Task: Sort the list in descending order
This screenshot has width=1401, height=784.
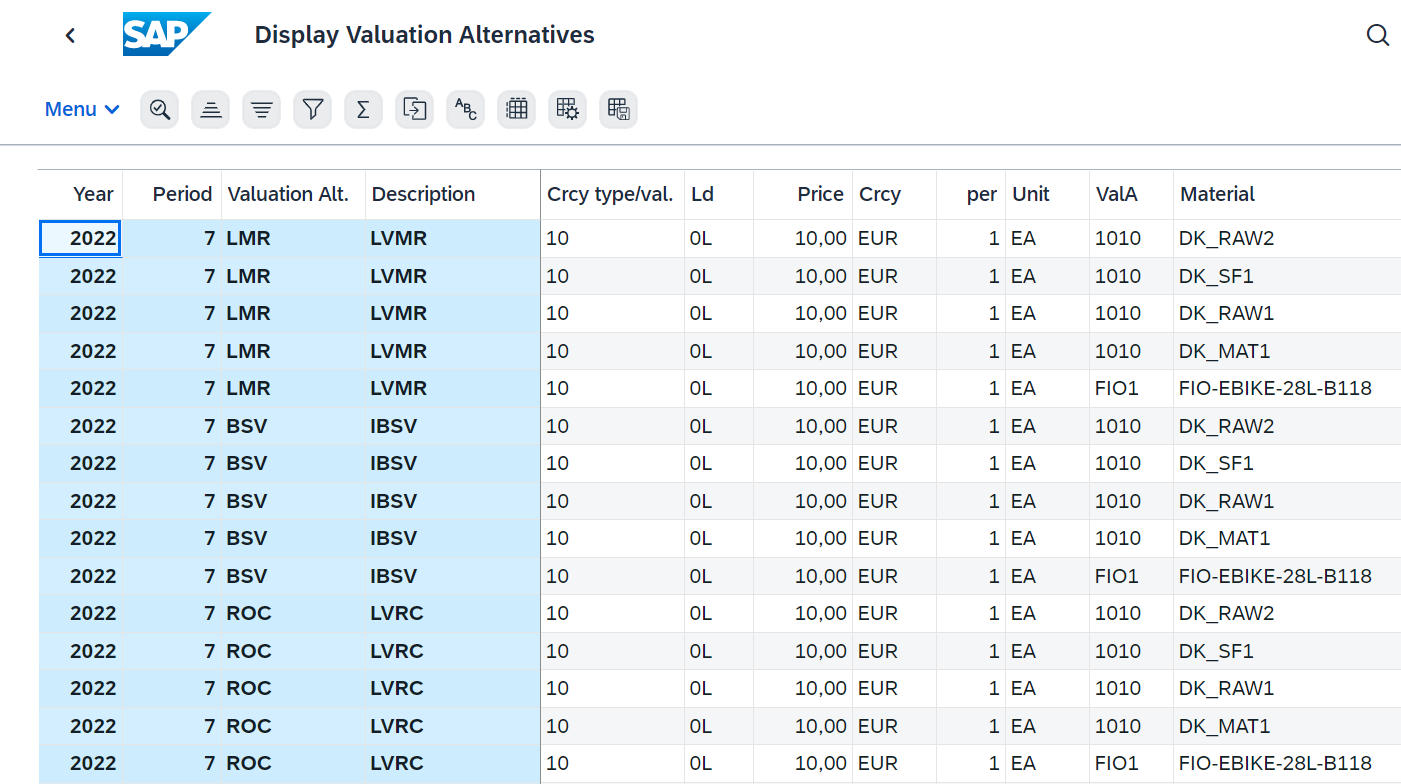Action: (261, 109)
